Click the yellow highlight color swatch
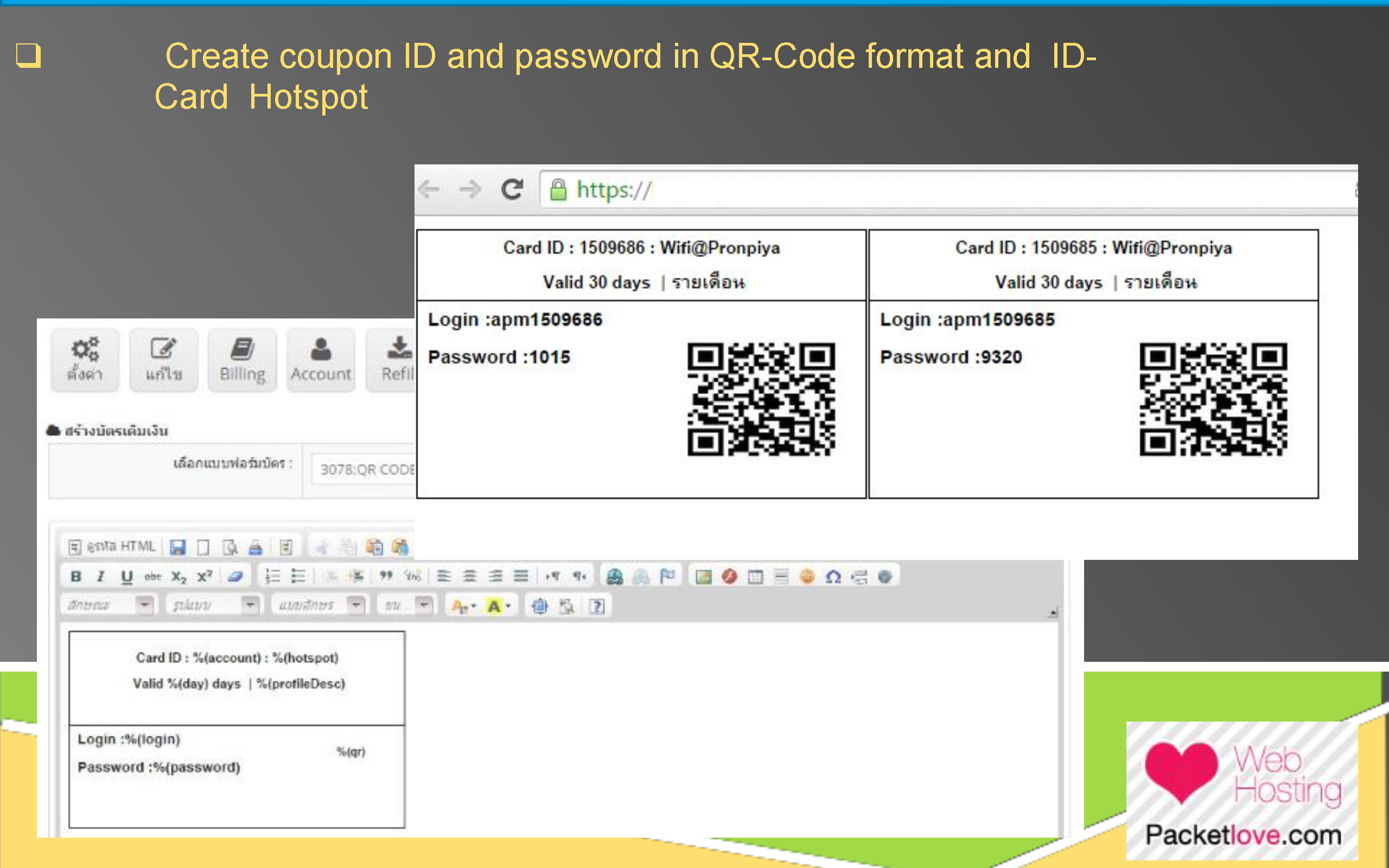 click(495, 604)
